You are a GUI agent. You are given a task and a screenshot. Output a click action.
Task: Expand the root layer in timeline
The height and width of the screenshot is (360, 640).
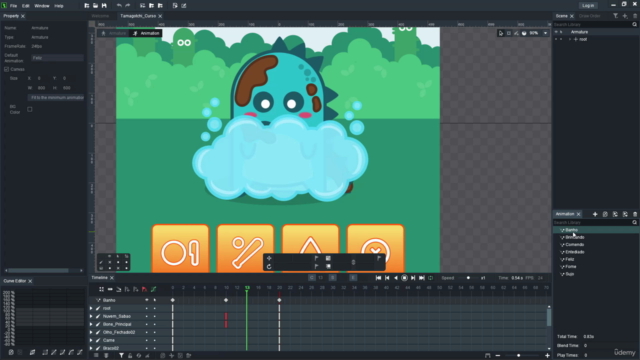pyautogui.click(x=91, y=309)
